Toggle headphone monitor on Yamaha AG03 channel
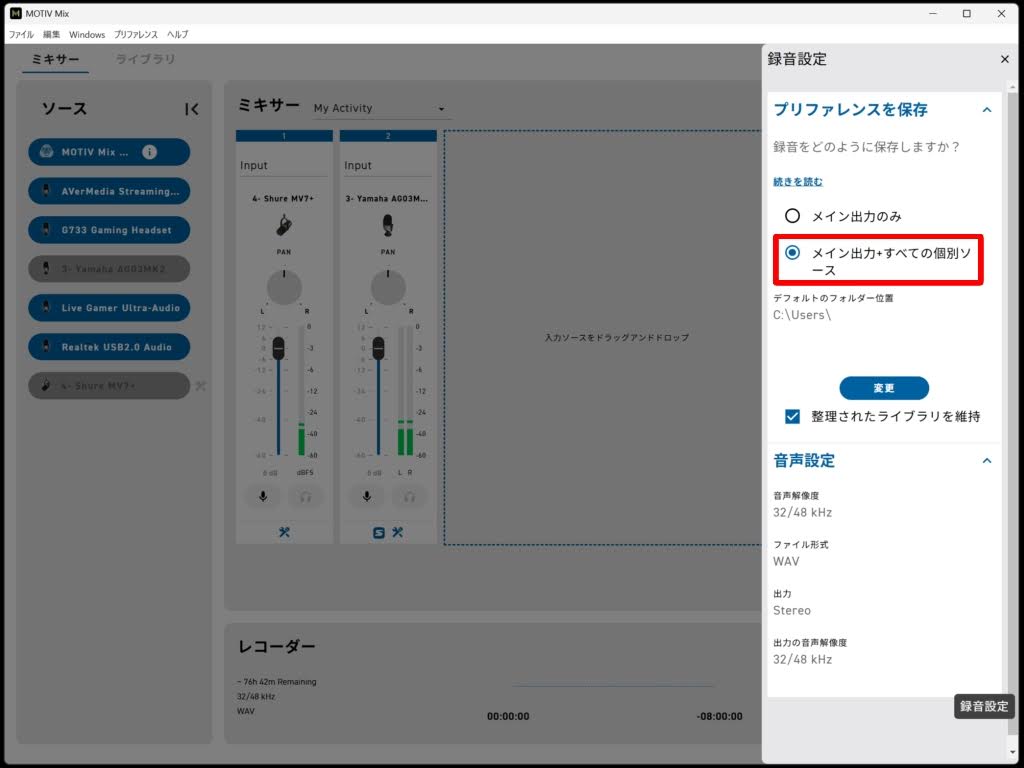This screenshot has height=768, width=1024. (409, 496)
